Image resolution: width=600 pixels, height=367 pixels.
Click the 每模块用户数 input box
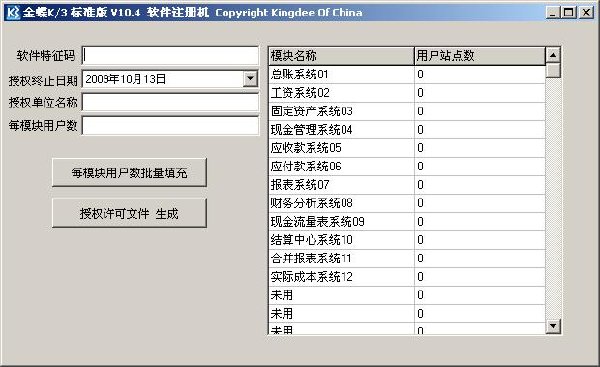pos(170,126)
